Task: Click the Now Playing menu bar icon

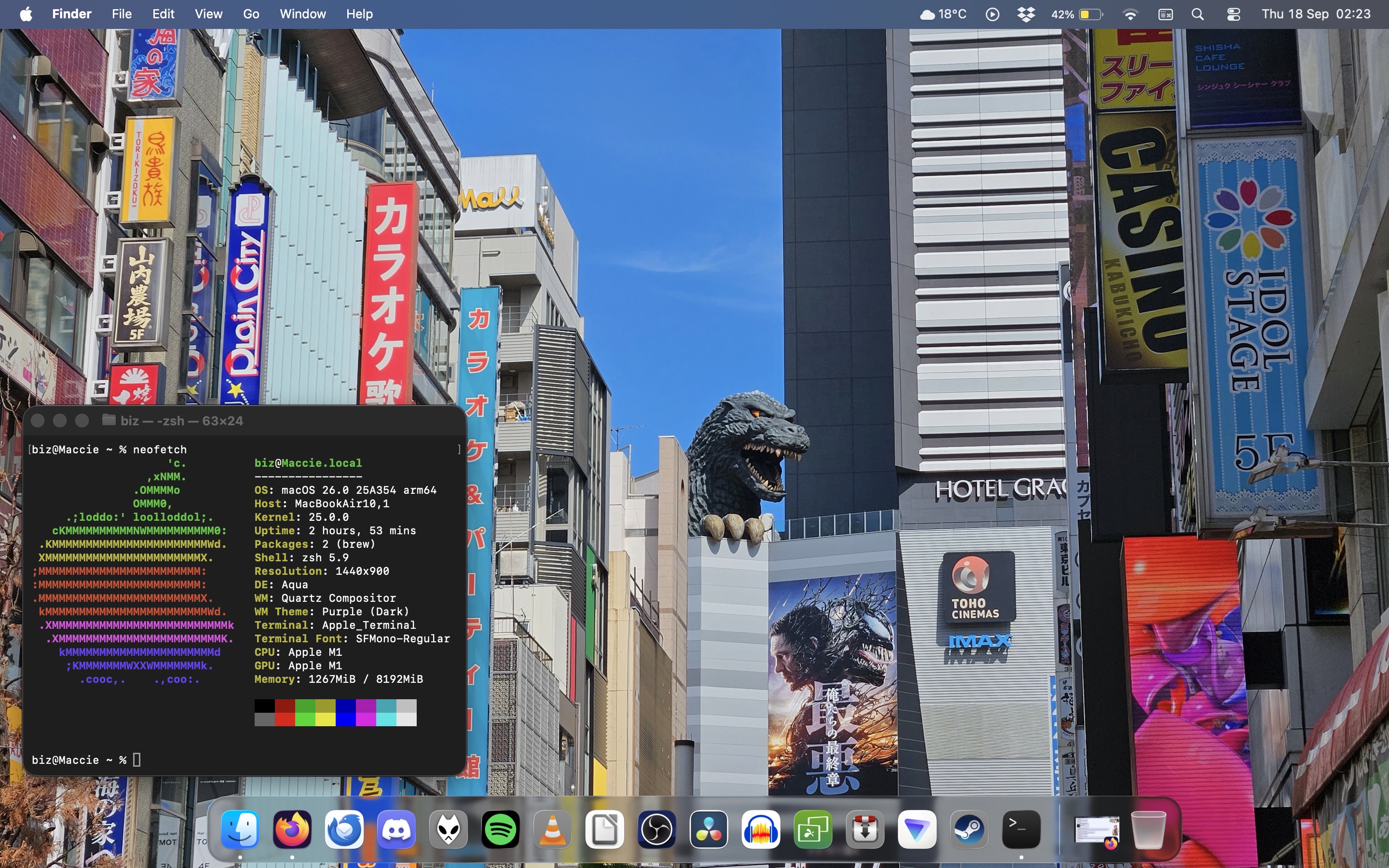Action: point(993,14)
